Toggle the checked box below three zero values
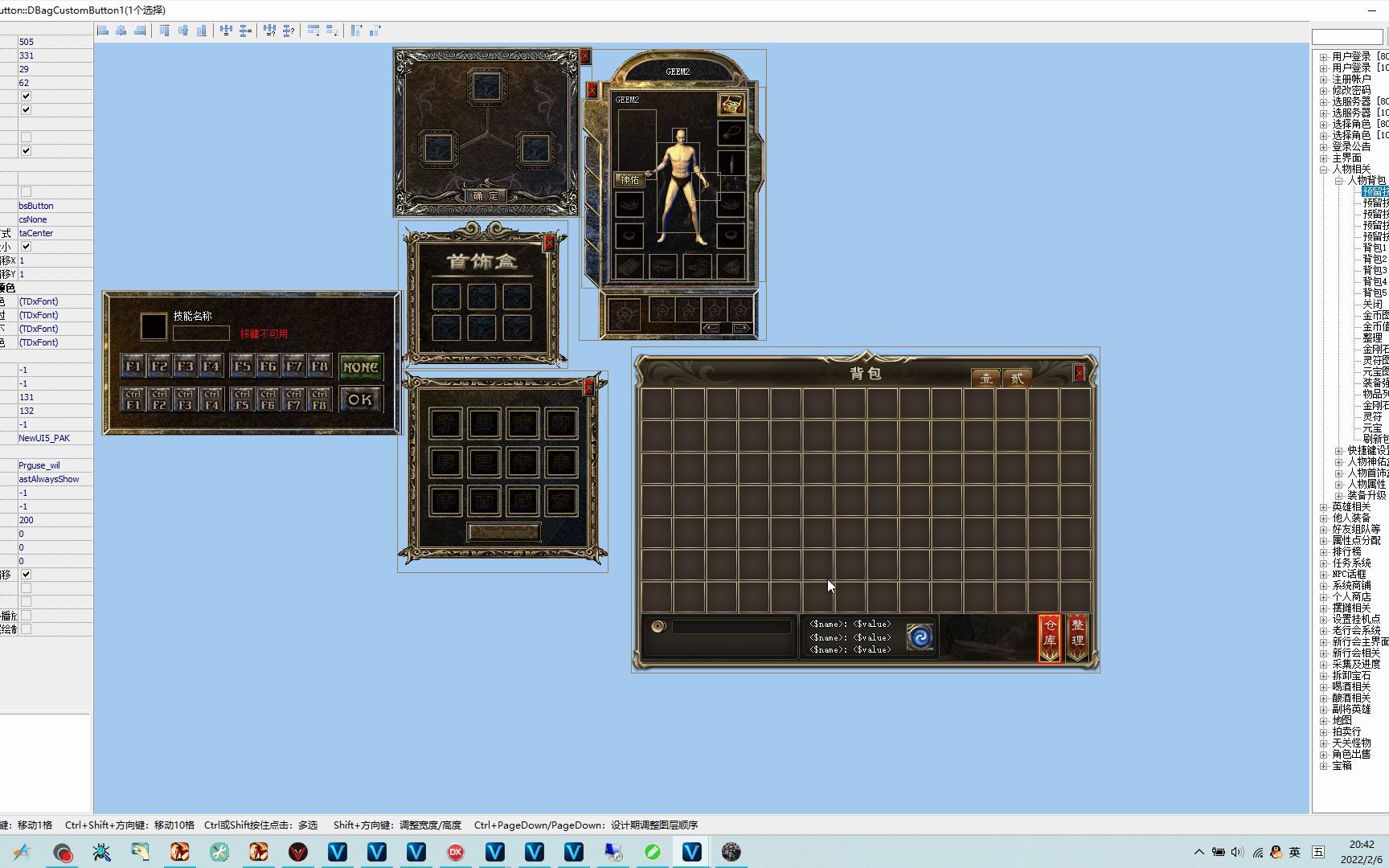Viewport: 1389px width, 868px height. pyautogui.click(x=26, y=574)
